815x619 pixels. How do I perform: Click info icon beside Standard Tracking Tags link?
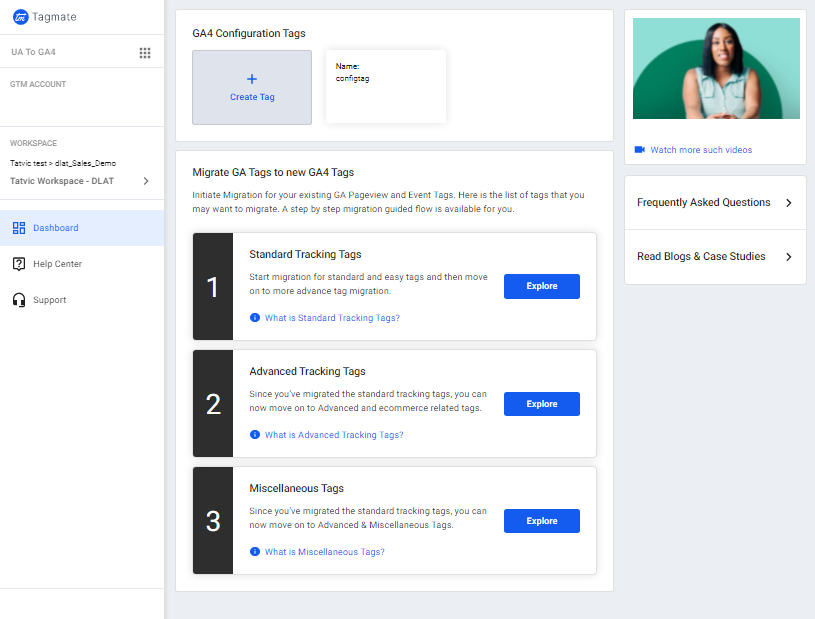point(255,318)
